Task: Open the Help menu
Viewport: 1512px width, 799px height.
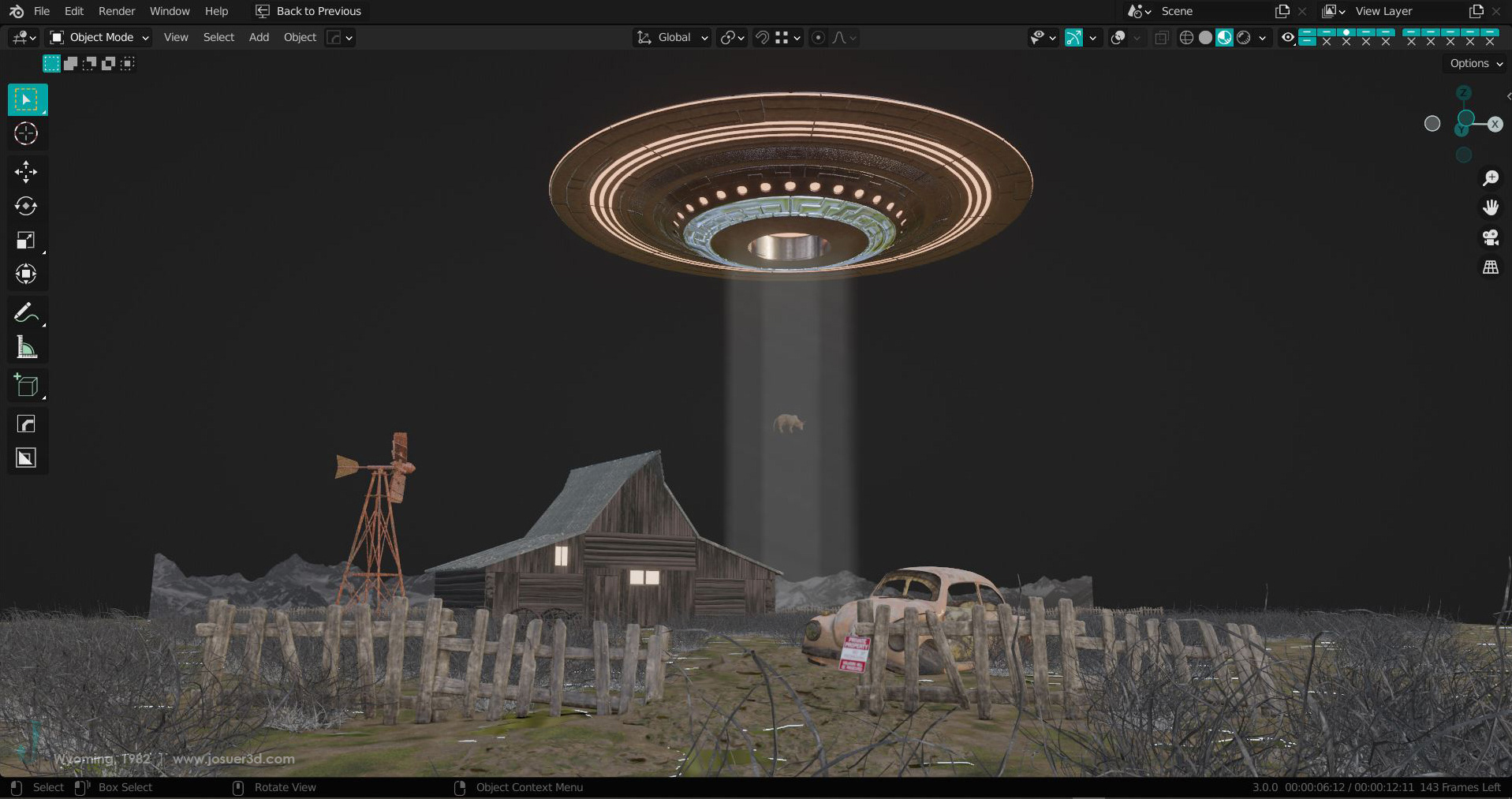Action: click(x=216, y=11)
